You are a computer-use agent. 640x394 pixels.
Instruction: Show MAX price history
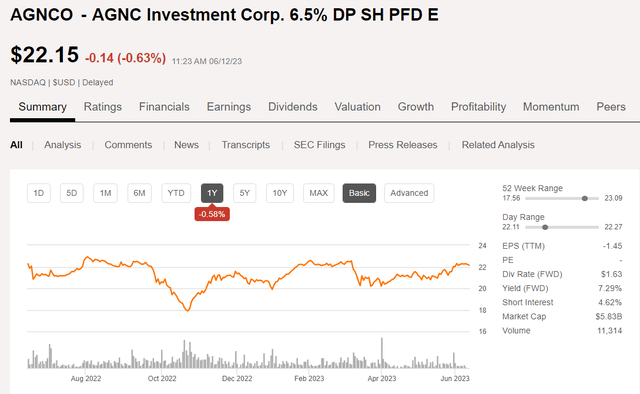coord(318,193)
